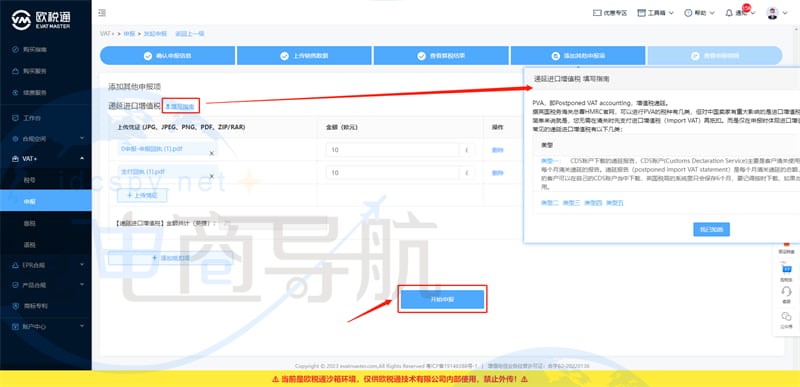Image resolution: width=800 pixels, height=387 pixels.
Task: Open the 通知 dropdown arrow
Action: [753, 13]
